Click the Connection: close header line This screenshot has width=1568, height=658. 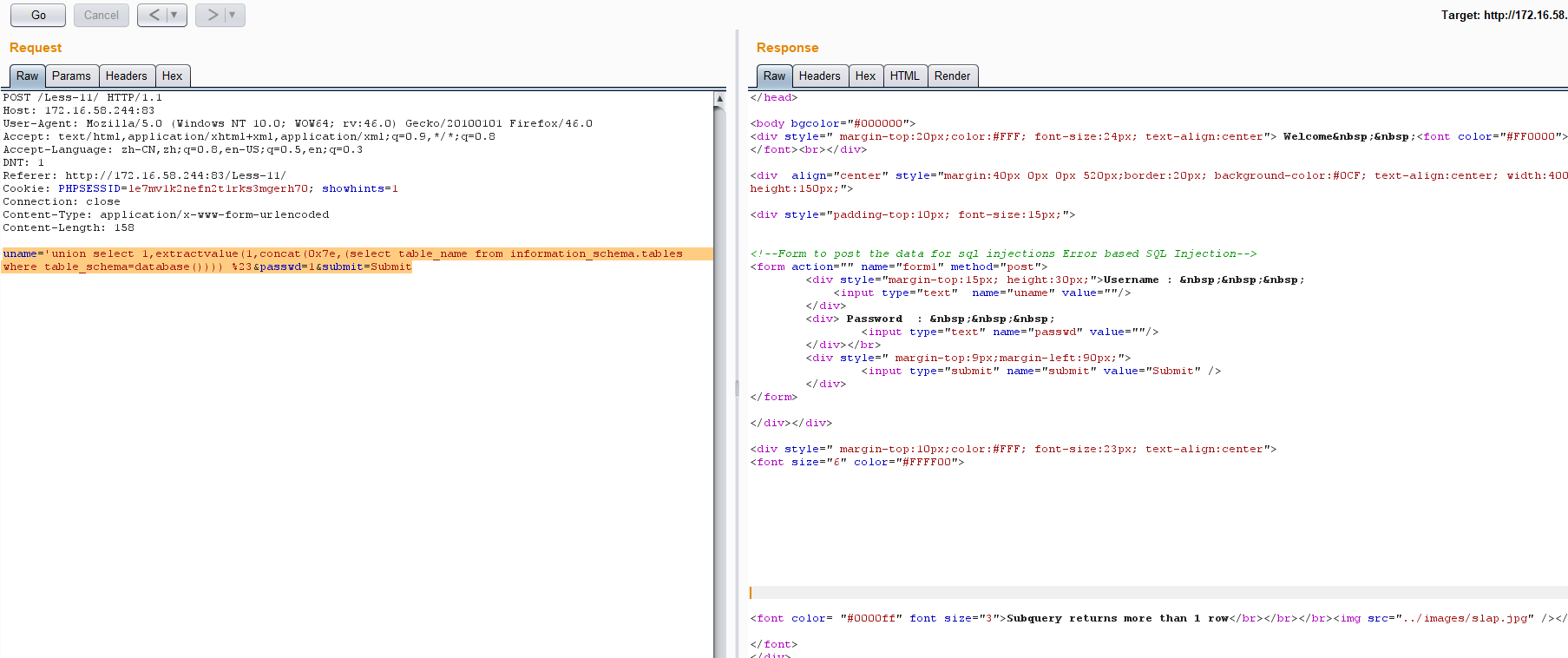[62, 201]
